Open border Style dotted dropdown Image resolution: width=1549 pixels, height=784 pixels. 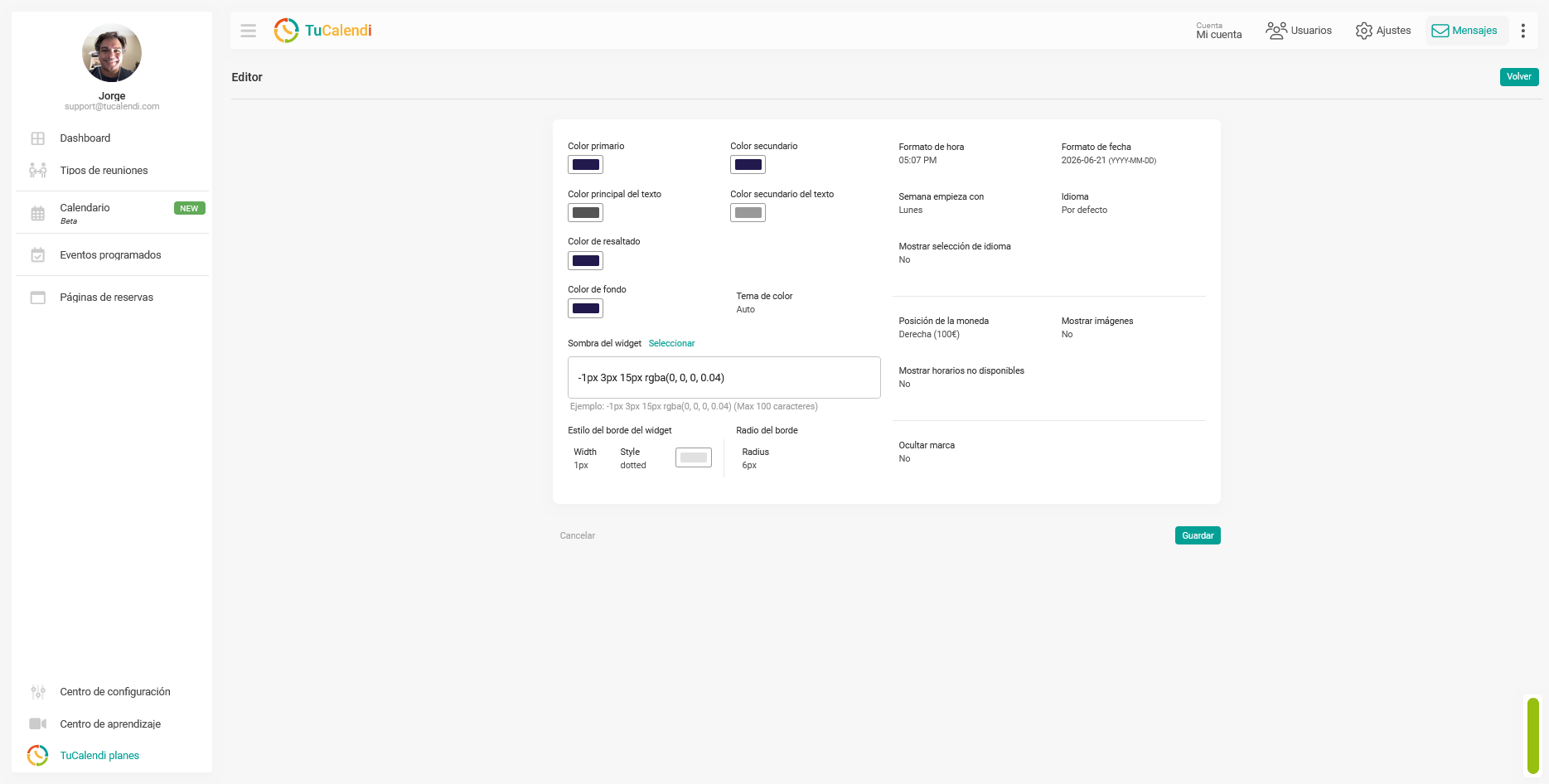click(x=633, y=458)
